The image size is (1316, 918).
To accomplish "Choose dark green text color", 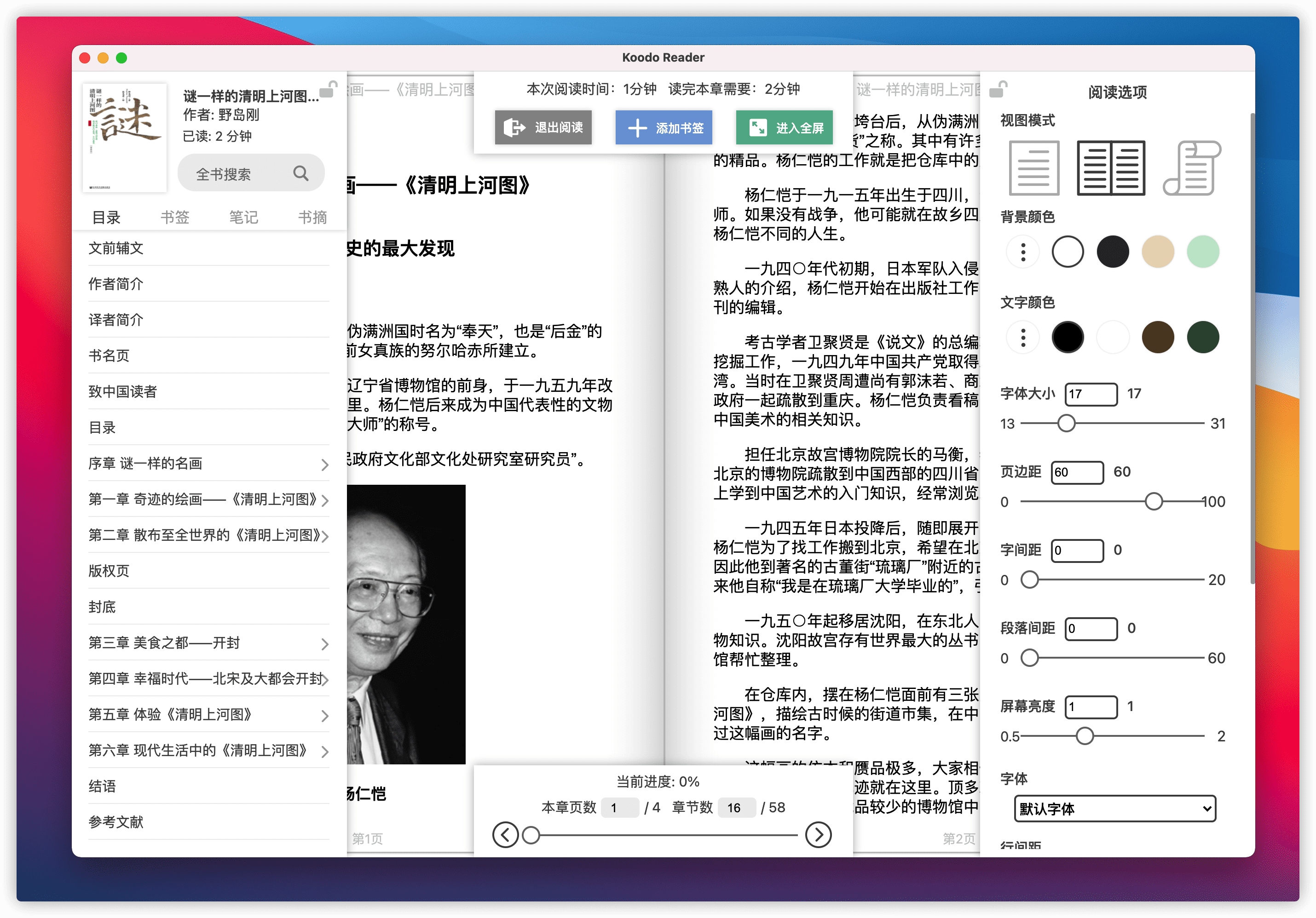I will [1202, 337].
